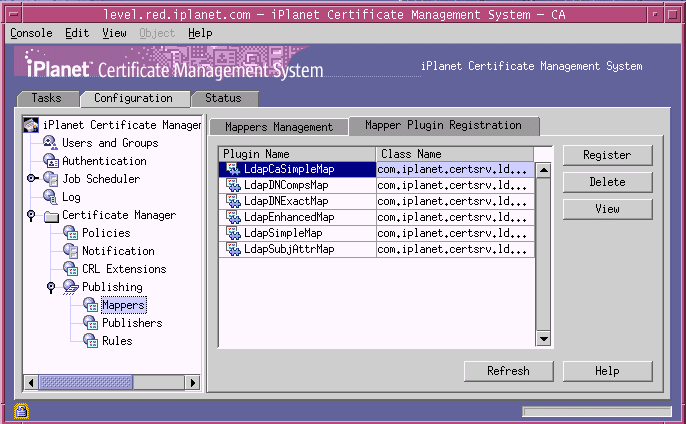Select the Configuration tab
Image resolution: width=686 pixels, height=424 pixels.
(134, 98)
